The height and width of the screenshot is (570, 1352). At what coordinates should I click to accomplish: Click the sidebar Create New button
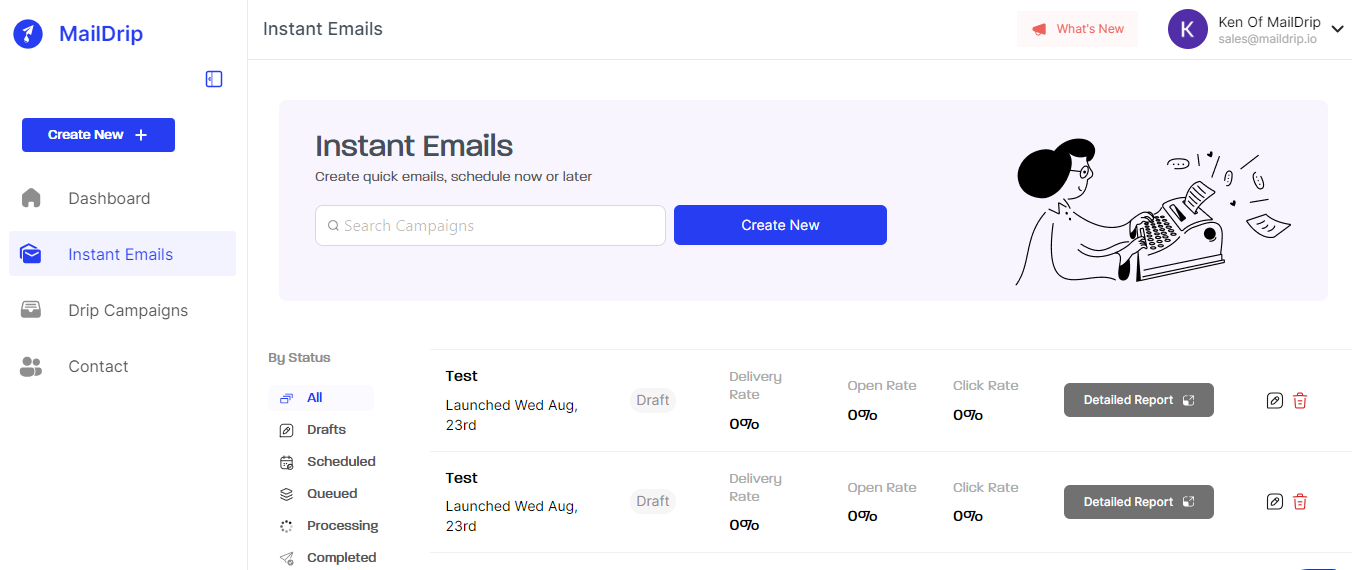click(98, 135)
